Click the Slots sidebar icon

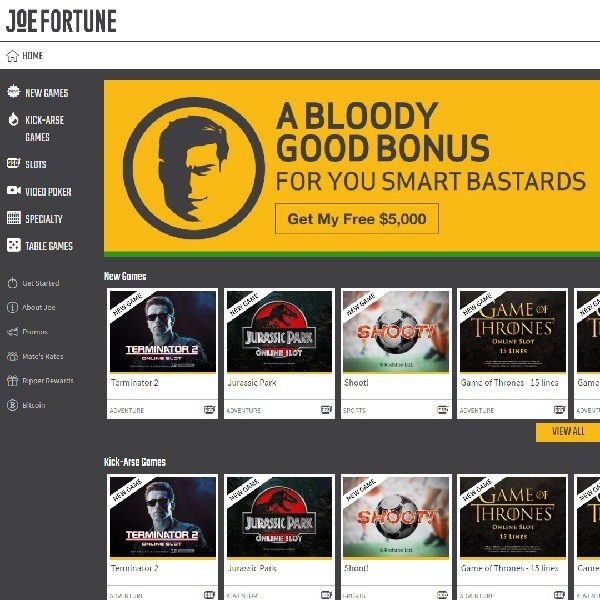coord(13,163)
